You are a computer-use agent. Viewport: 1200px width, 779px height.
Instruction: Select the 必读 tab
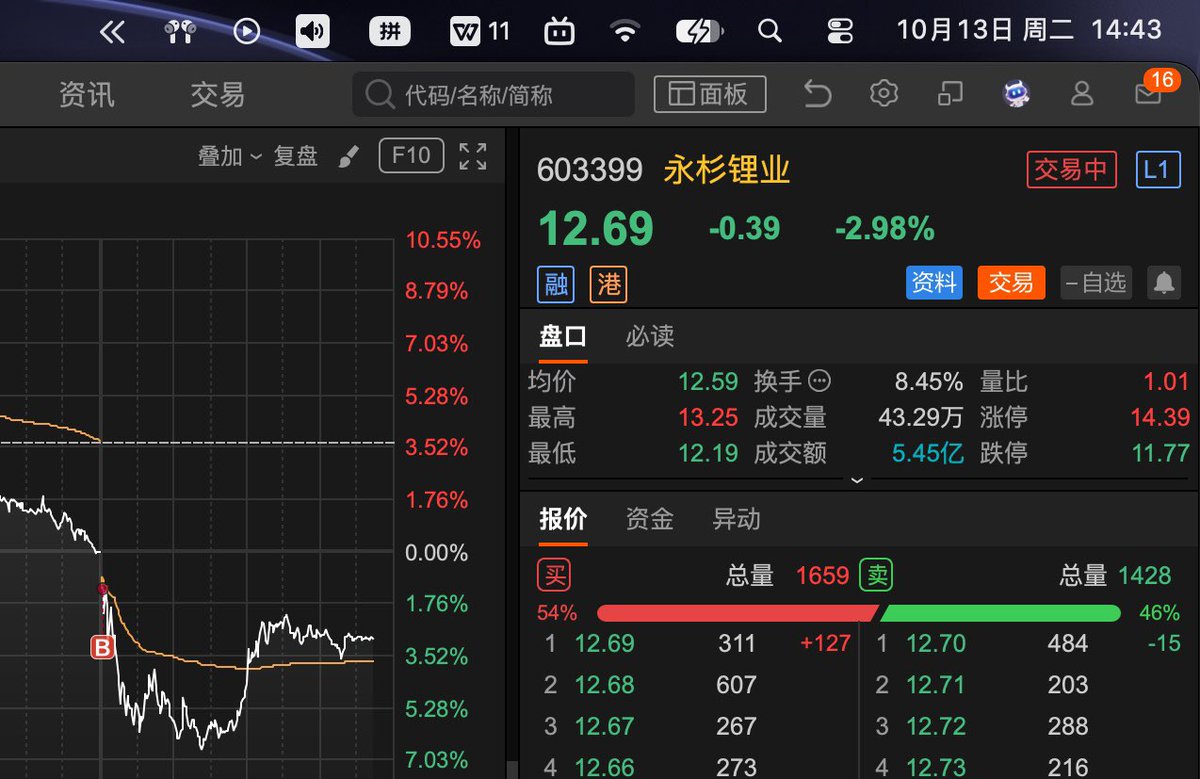coord(650,336)
